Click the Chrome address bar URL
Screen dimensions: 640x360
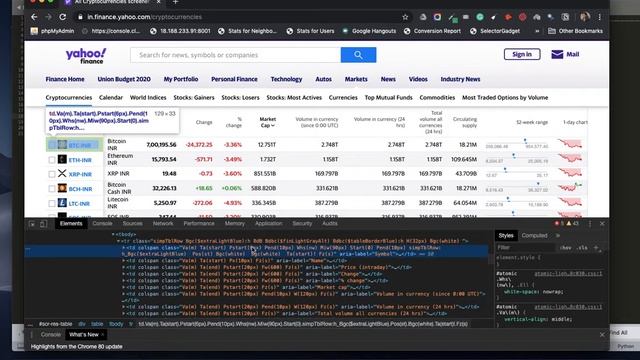coord(144,17)
